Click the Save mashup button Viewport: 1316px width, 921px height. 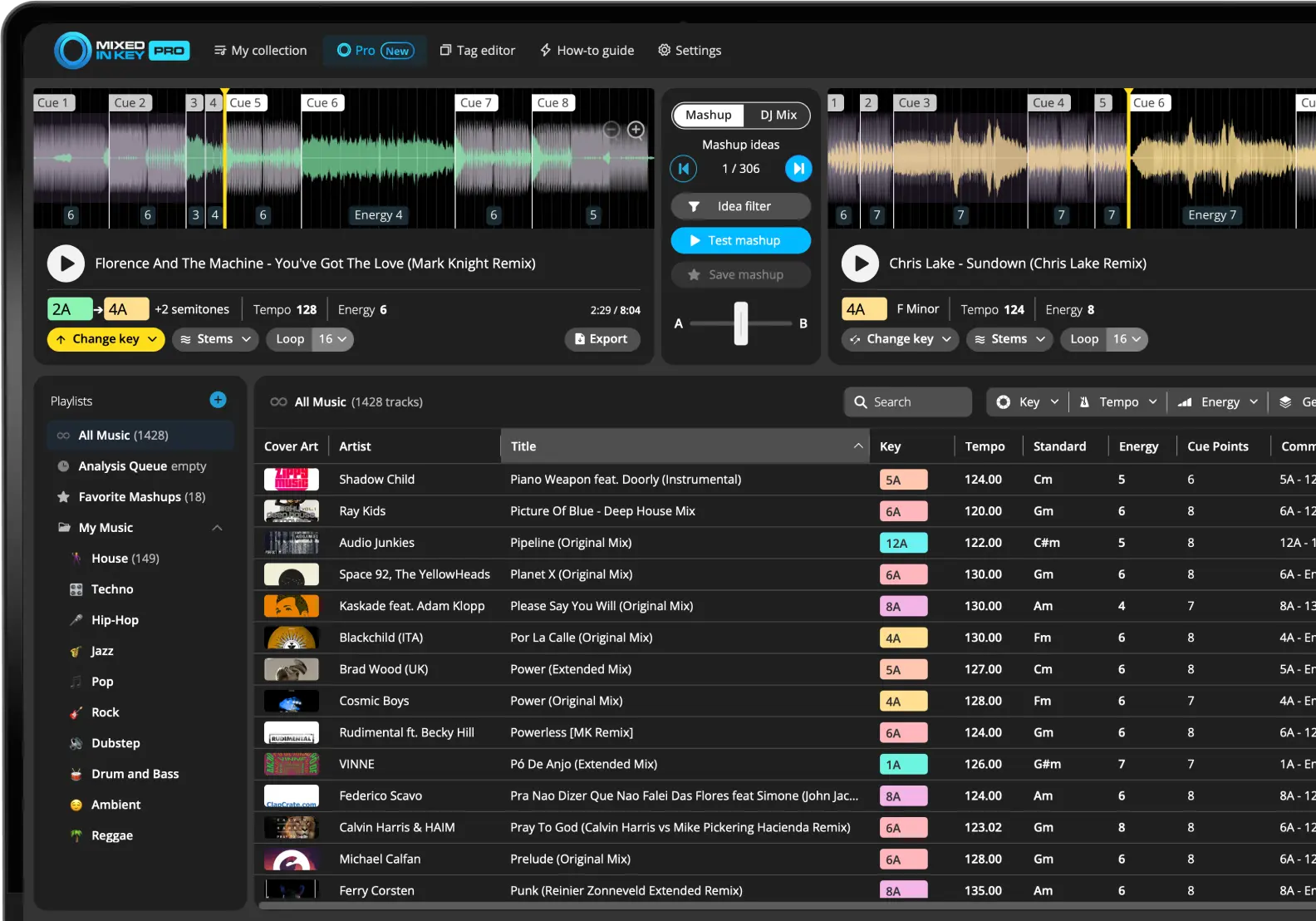click(740, 274)
